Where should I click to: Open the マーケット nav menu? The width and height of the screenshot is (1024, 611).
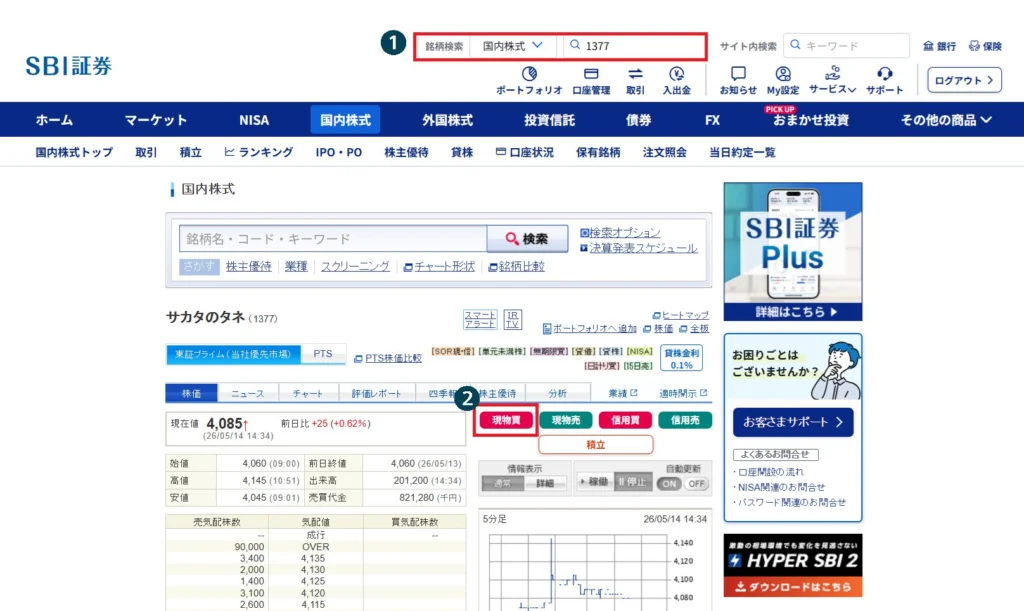pos(155,119)
